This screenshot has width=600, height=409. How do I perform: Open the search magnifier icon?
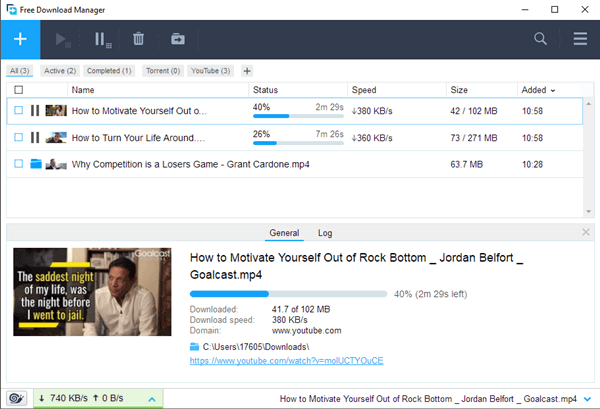click(540, 39)
